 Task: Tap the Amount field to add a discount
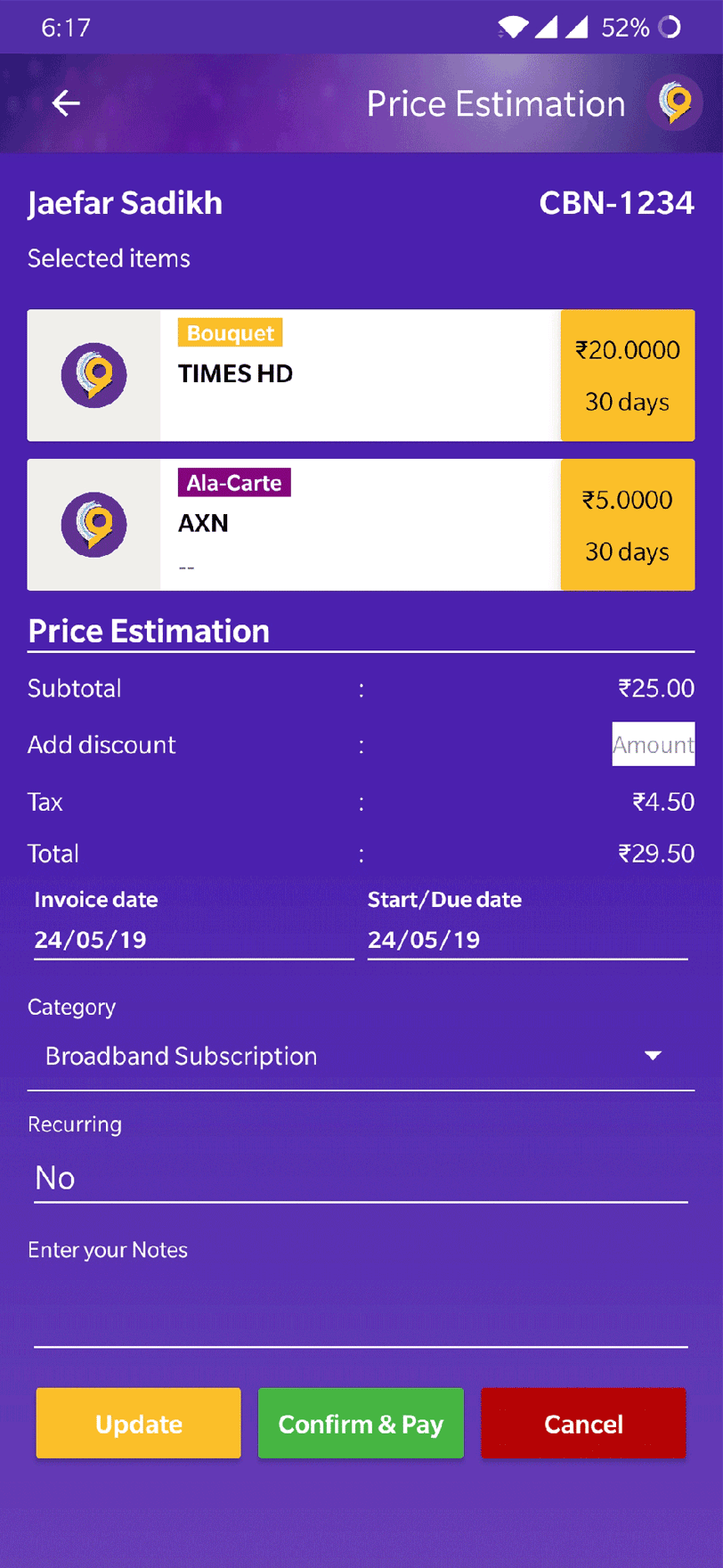click(x=653, y=744)
